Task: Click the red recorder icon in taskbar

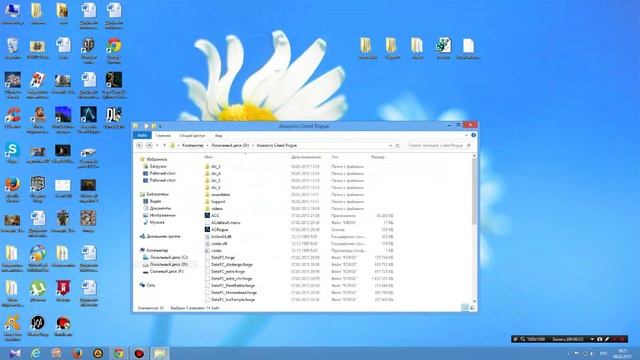Action: 139,353
